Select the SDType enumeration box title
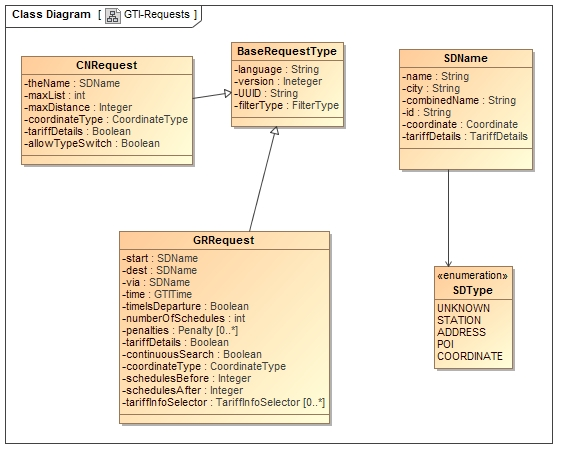Viewport: 567px width, 458px height. pyautogui.click(x=473, y=290)
